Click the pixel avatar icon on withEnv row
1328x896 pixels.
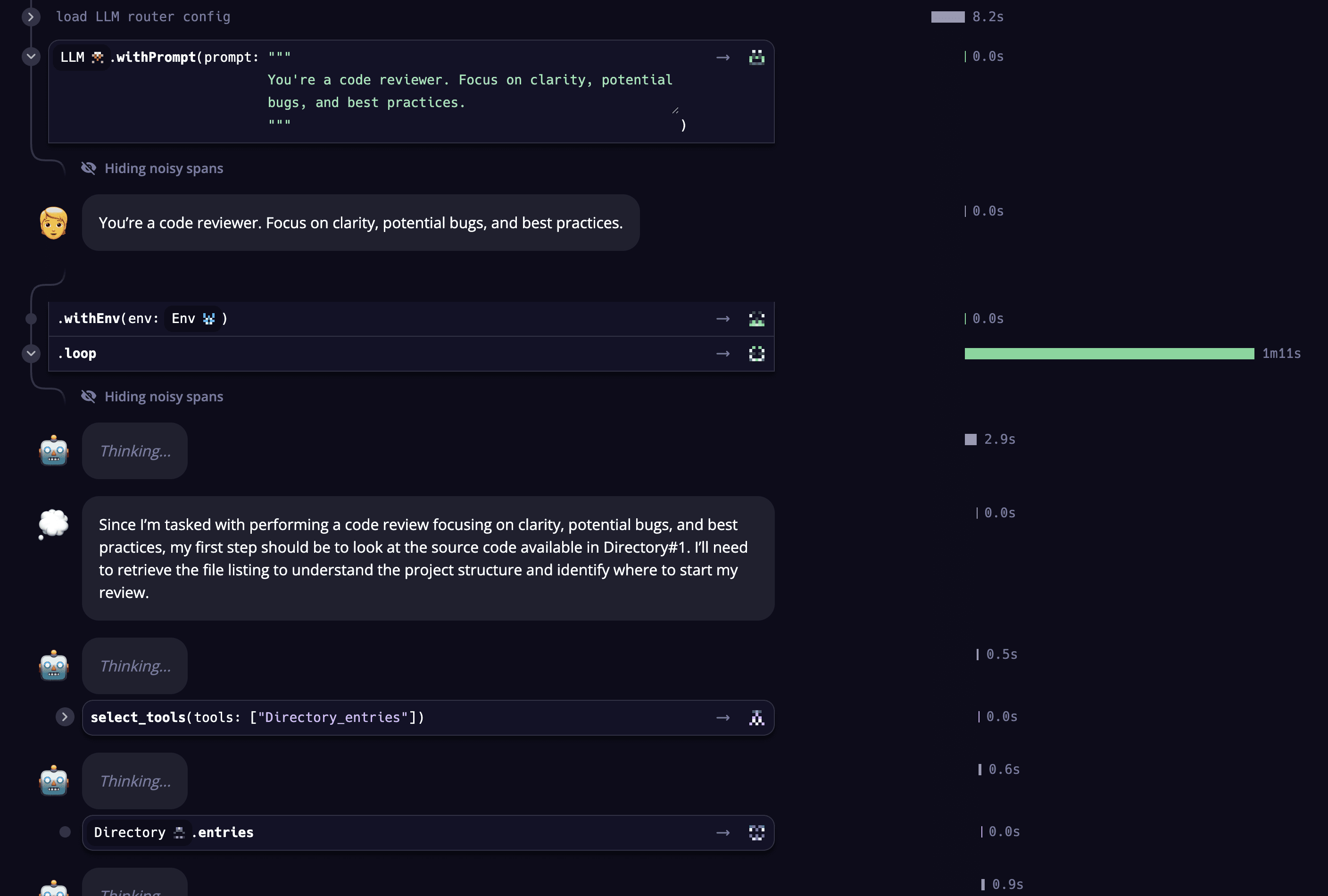[756, 319]
